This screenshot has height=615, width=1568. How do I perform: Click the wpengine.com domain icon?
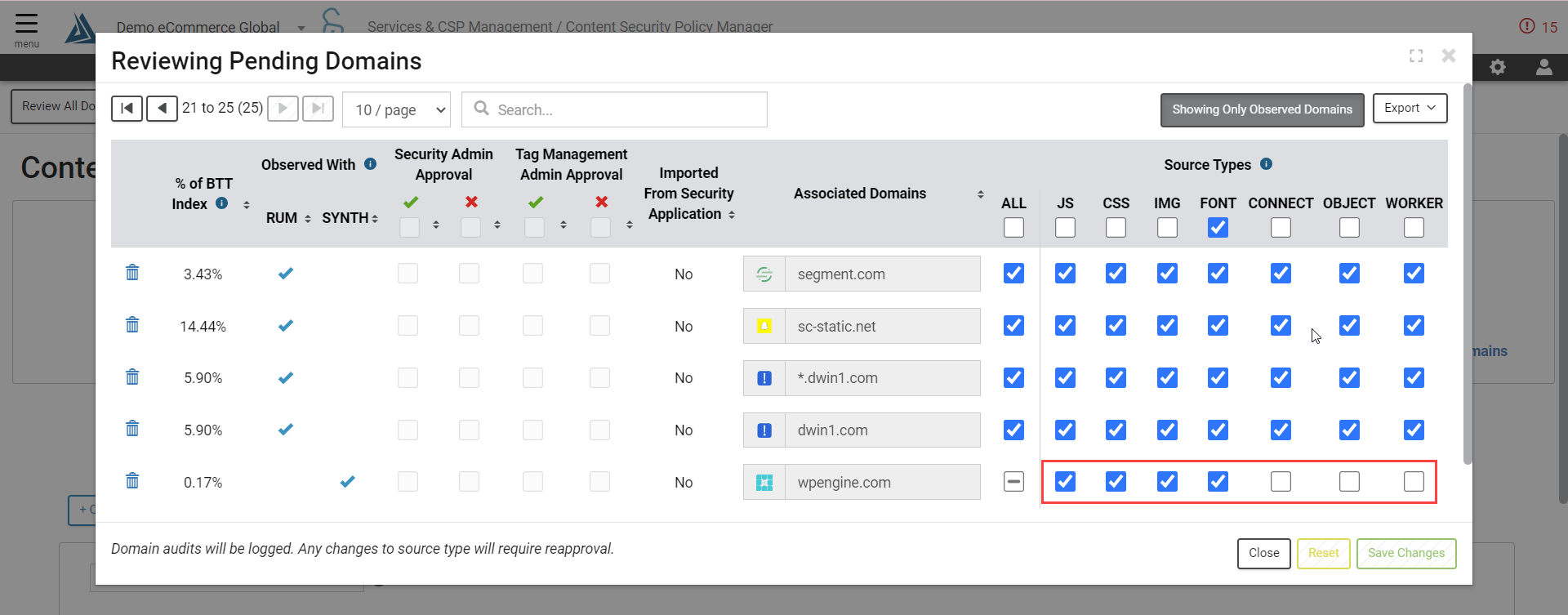pos(764,483)
